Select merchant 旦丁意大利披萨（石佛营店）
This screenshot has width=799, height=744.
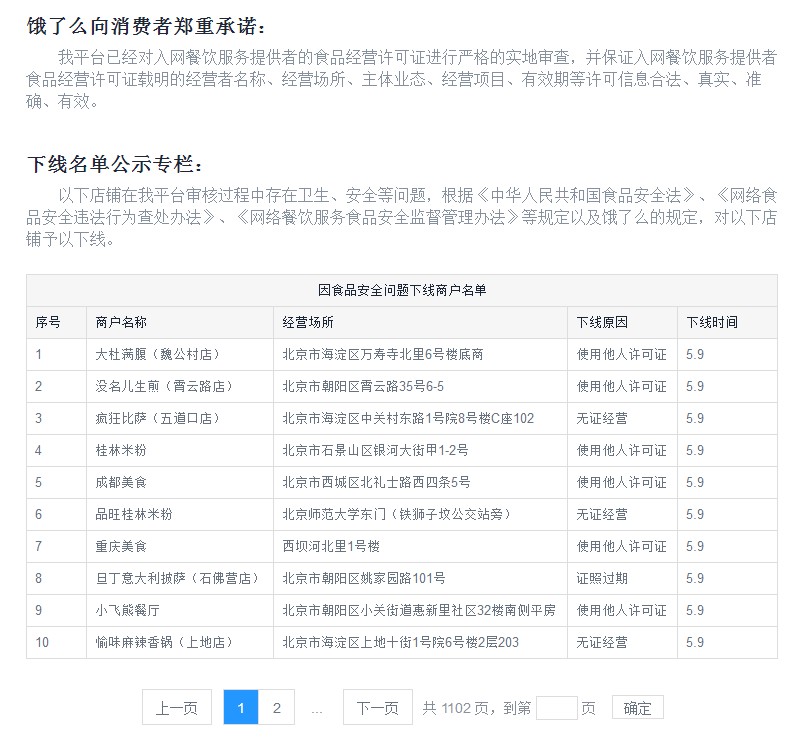click(x=179, y=578)
